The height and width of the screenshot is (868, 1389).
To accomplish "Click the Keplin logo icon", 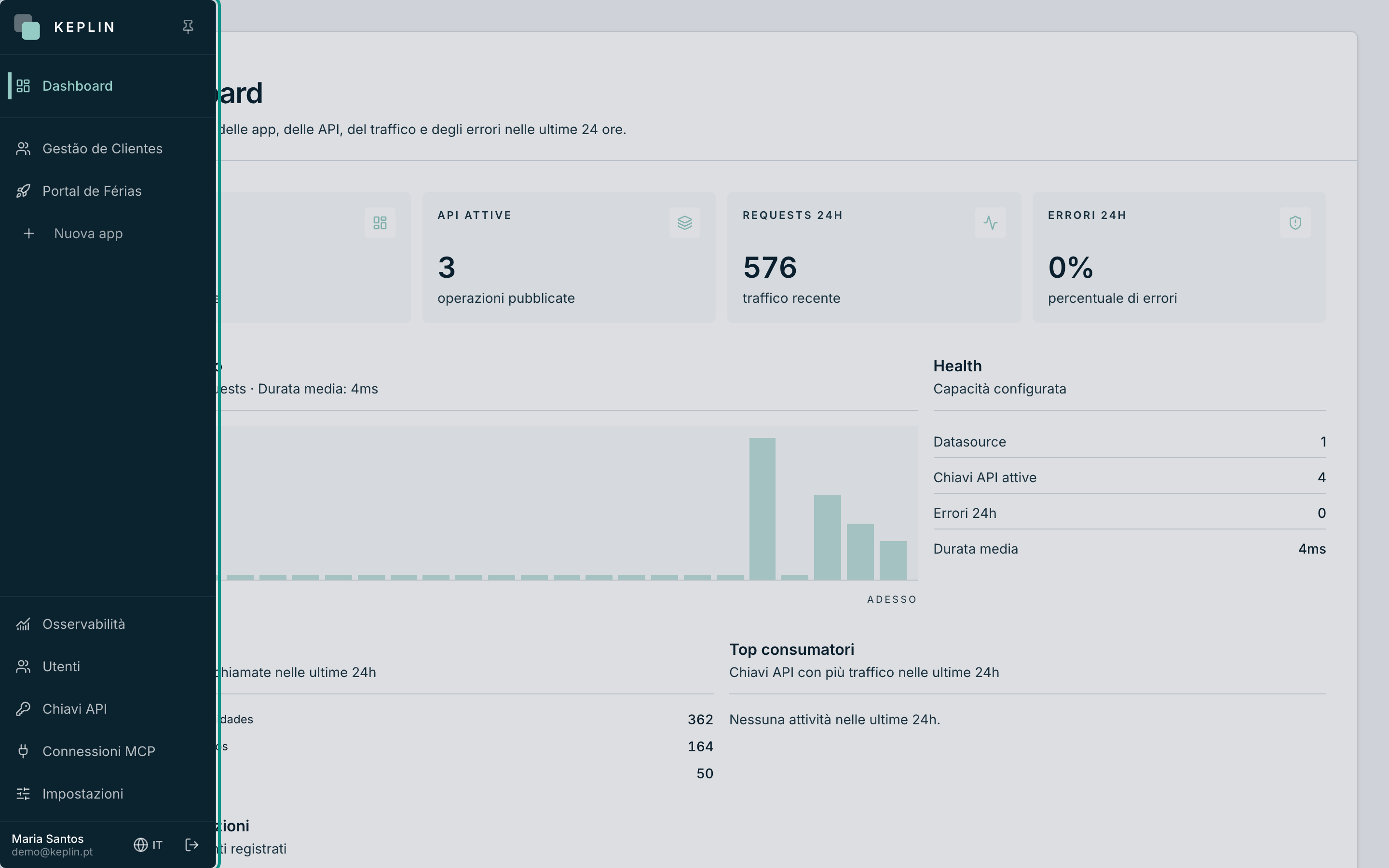I will (27, 27).
